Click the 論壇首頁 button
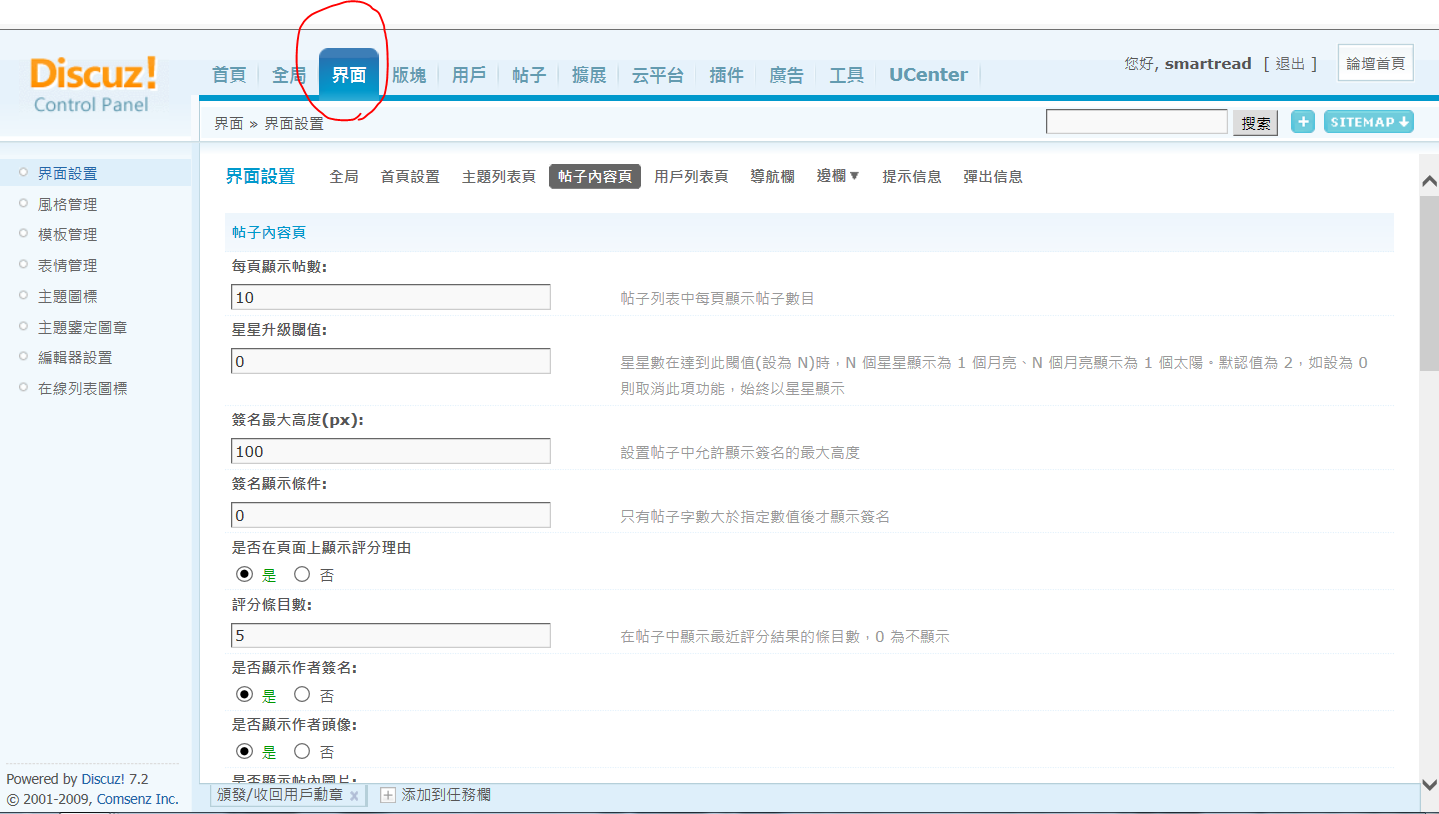The image size is (1439, 814). pyautogui.click(x=1376, y=63)
